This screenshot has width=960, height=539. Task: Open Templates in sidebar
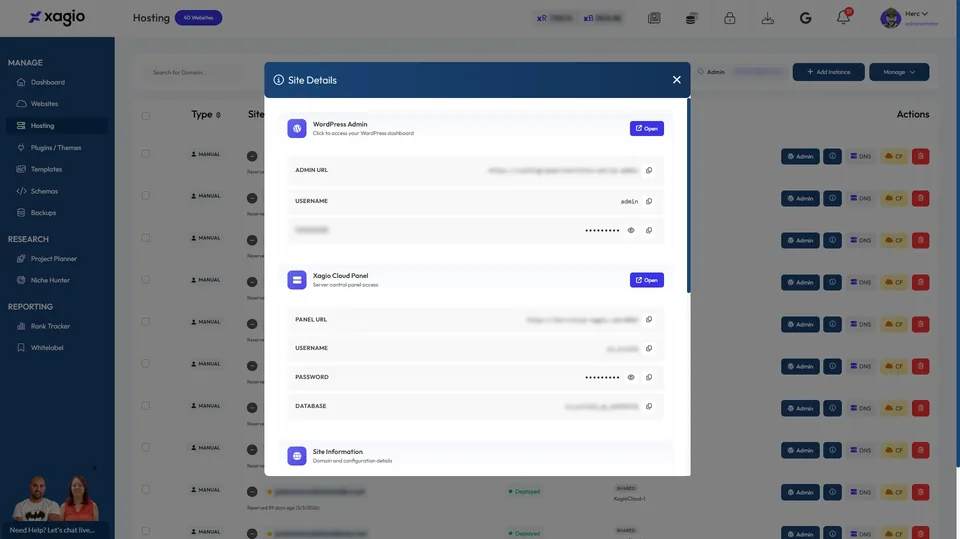coord(46,169)
